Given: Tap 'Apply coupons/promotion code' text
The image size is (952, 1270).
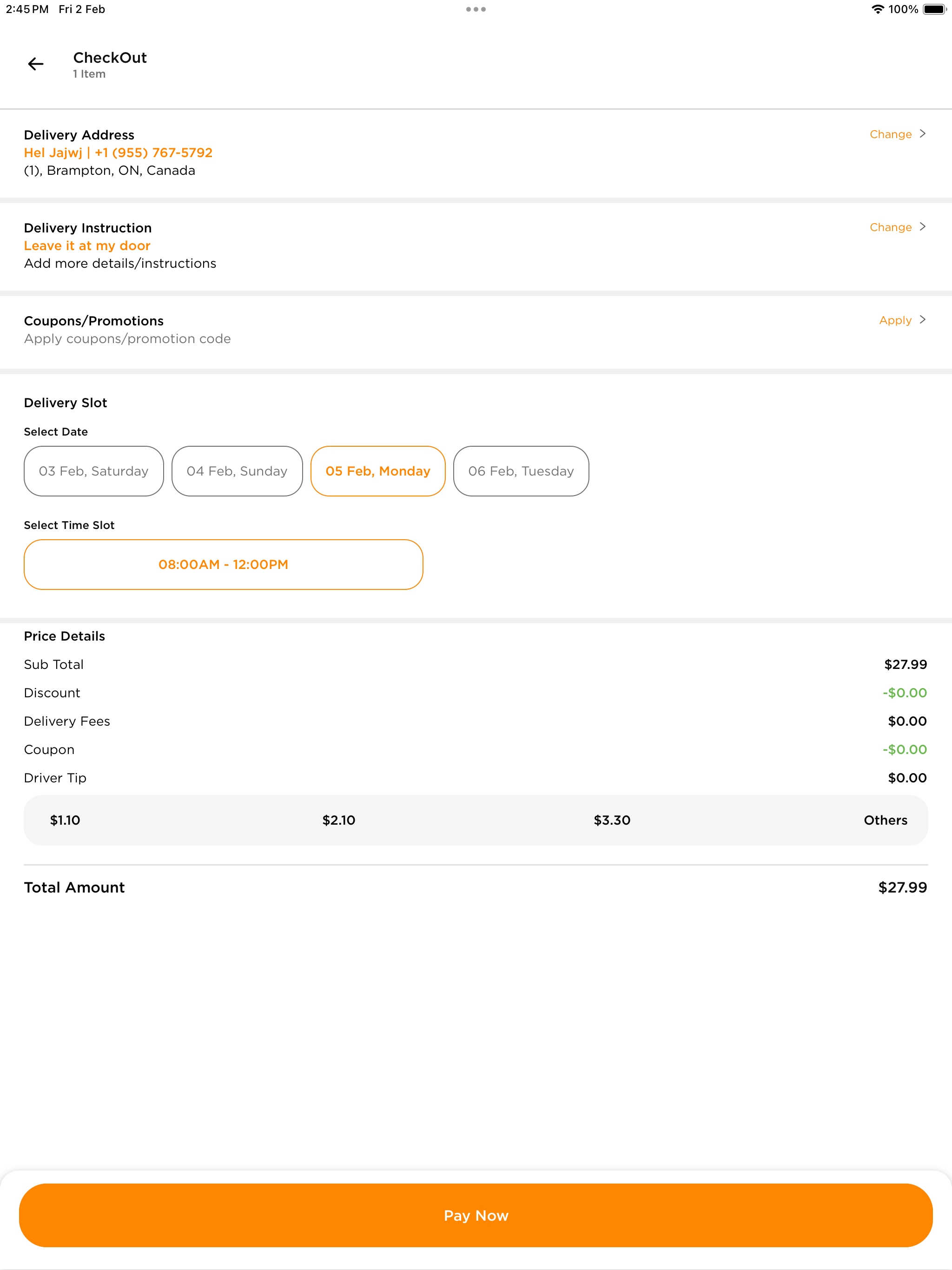Looking at the screenshot, I should tap(127, 339).
